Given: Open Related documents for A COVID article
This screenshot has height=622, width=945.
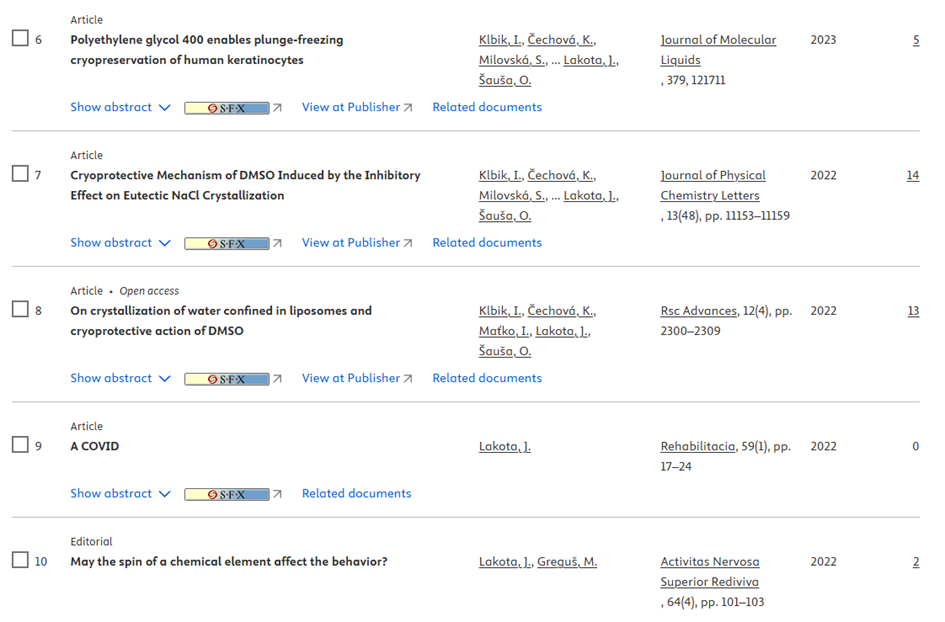Looking at the screenshot, I should tap(356, 494).
